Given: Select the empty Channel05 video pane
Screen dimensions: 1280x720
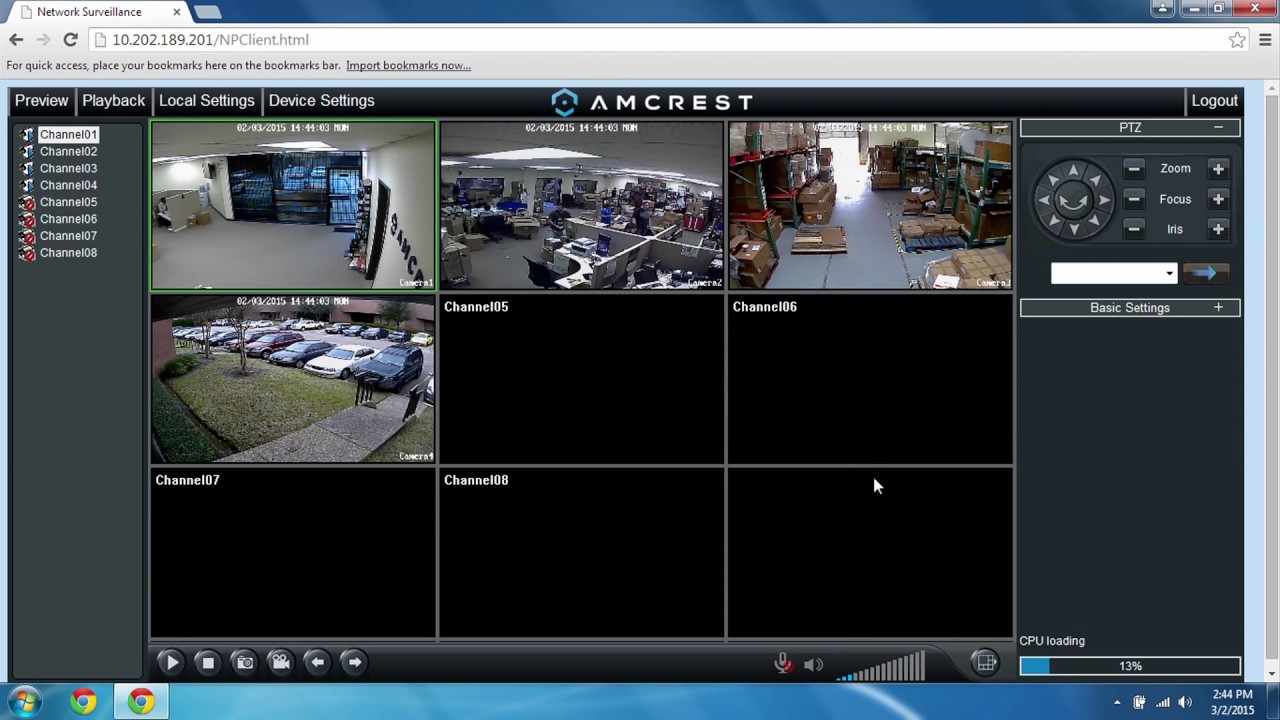Looking at the screenshot, I should click(581, 379).
